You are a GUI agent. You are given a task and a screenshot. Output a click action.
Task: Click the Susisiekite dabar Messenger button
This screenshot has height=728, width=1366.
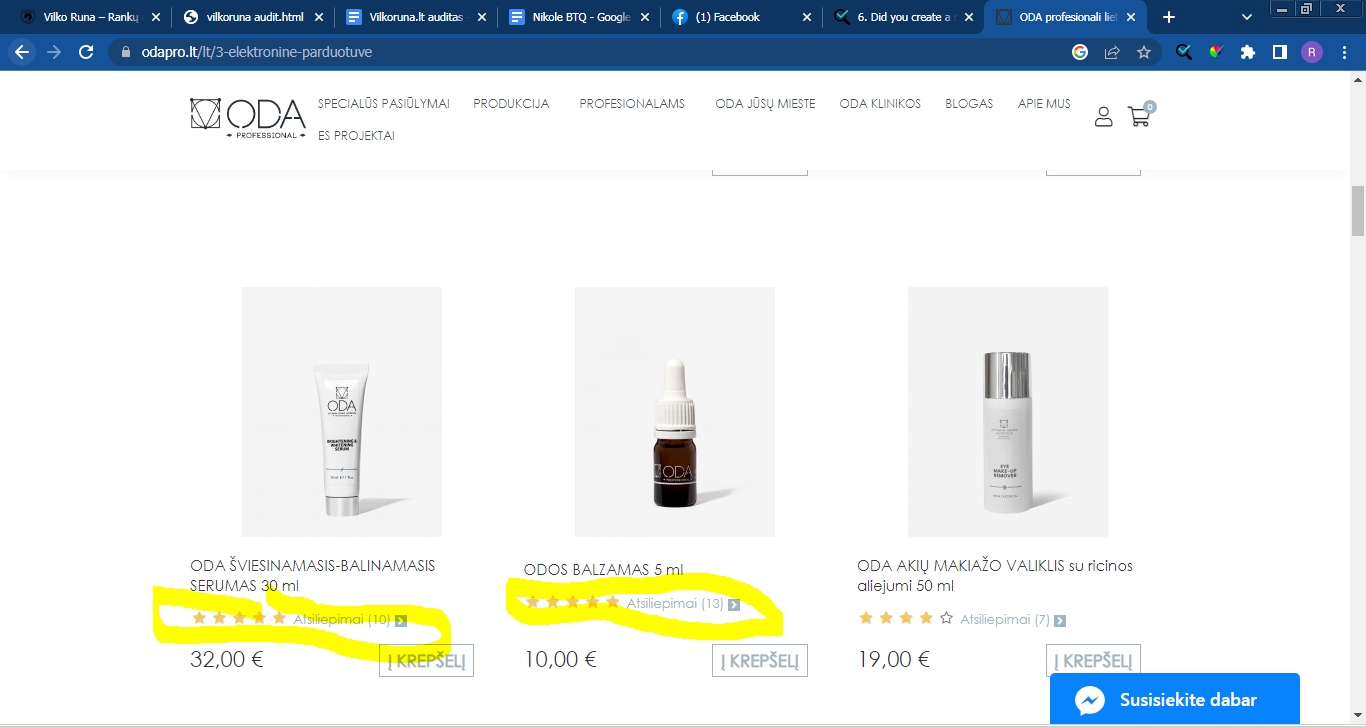[x=1174, y=700]
